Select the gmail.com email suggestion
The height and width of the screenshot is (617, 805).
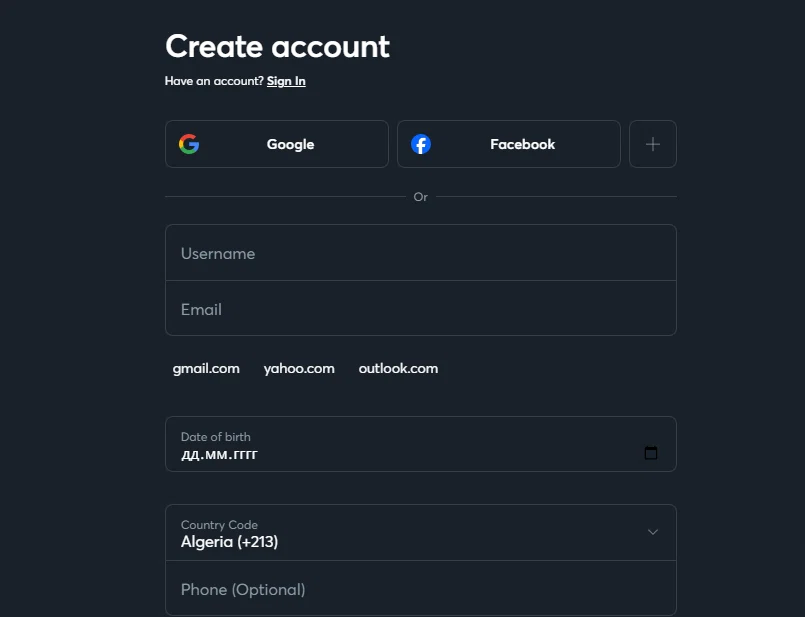206,369
